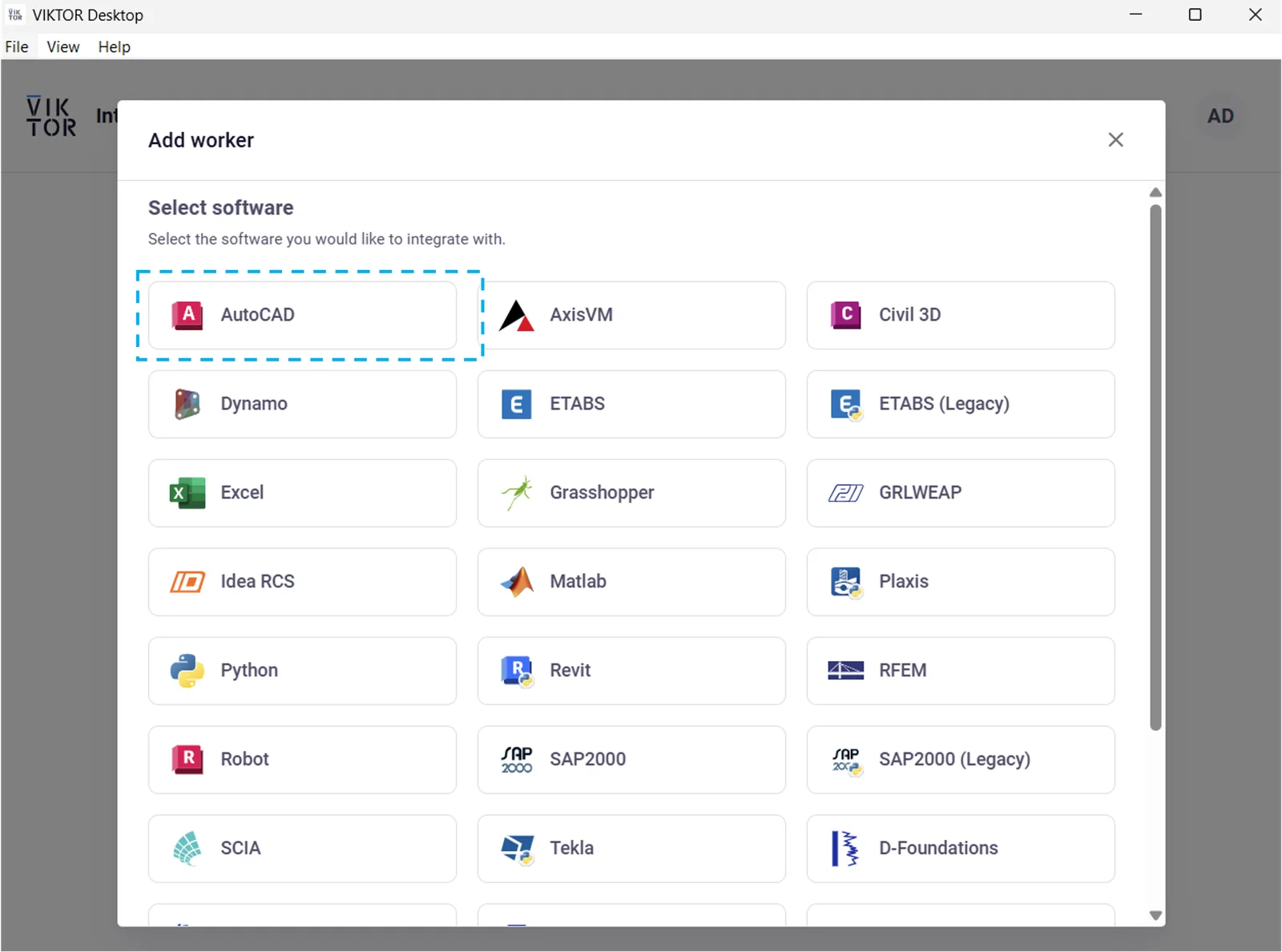
Task: Choose the Tekla label text
Action: pos(571,848)
